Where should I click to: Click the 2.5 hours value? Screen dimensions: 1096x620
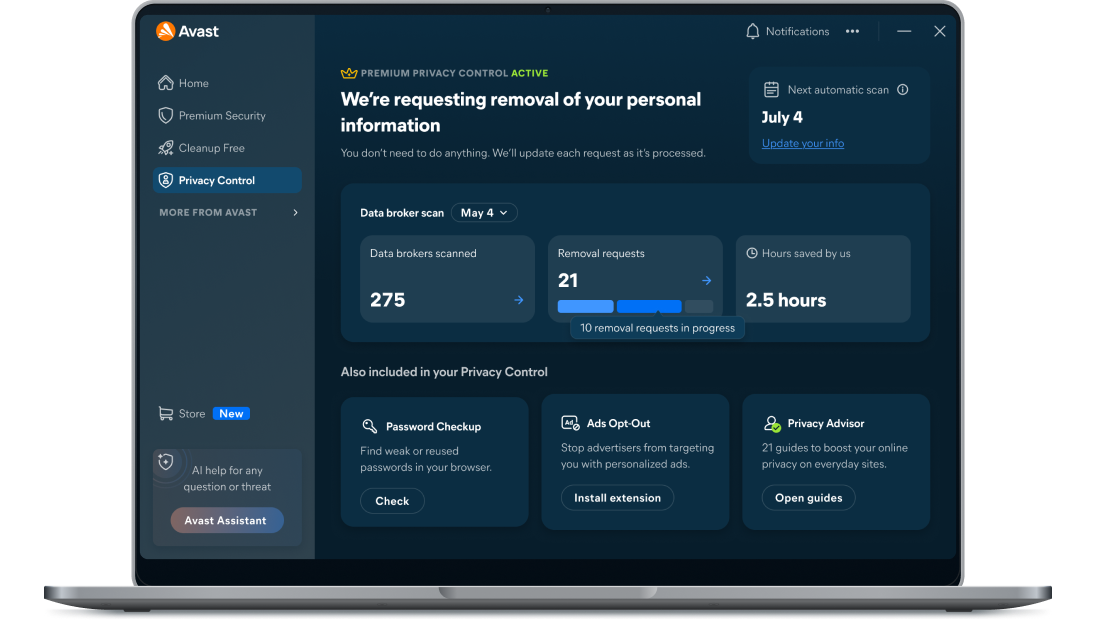786,300
